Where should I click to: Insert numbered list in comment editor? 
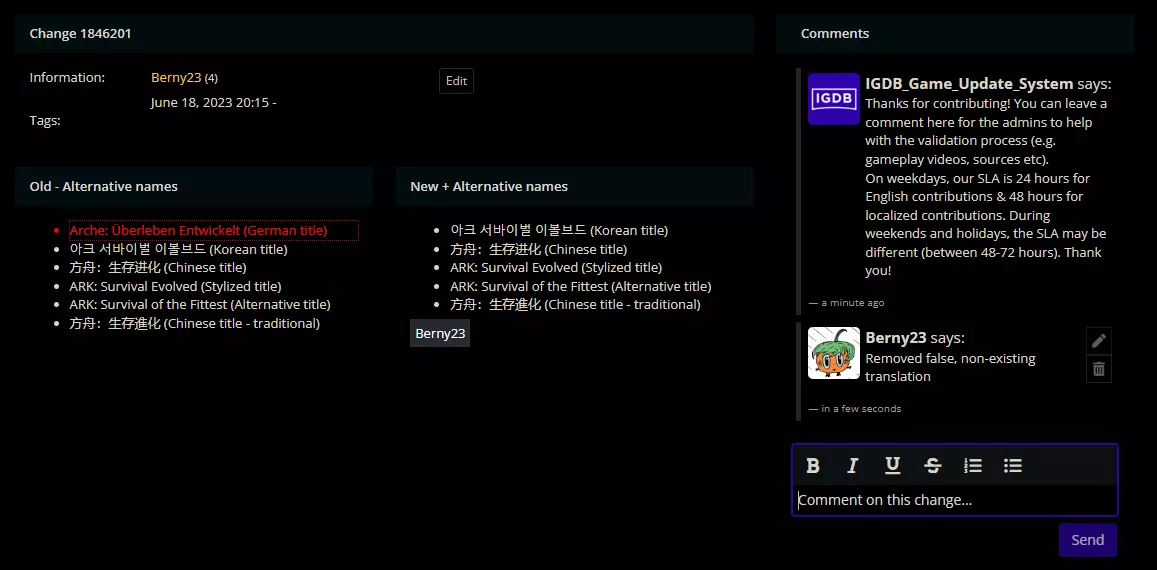coord(973,465)
